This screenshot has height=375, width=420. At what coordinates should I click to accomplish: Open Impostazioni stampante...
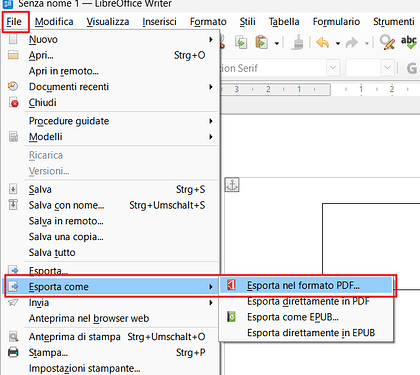(111, 368)
